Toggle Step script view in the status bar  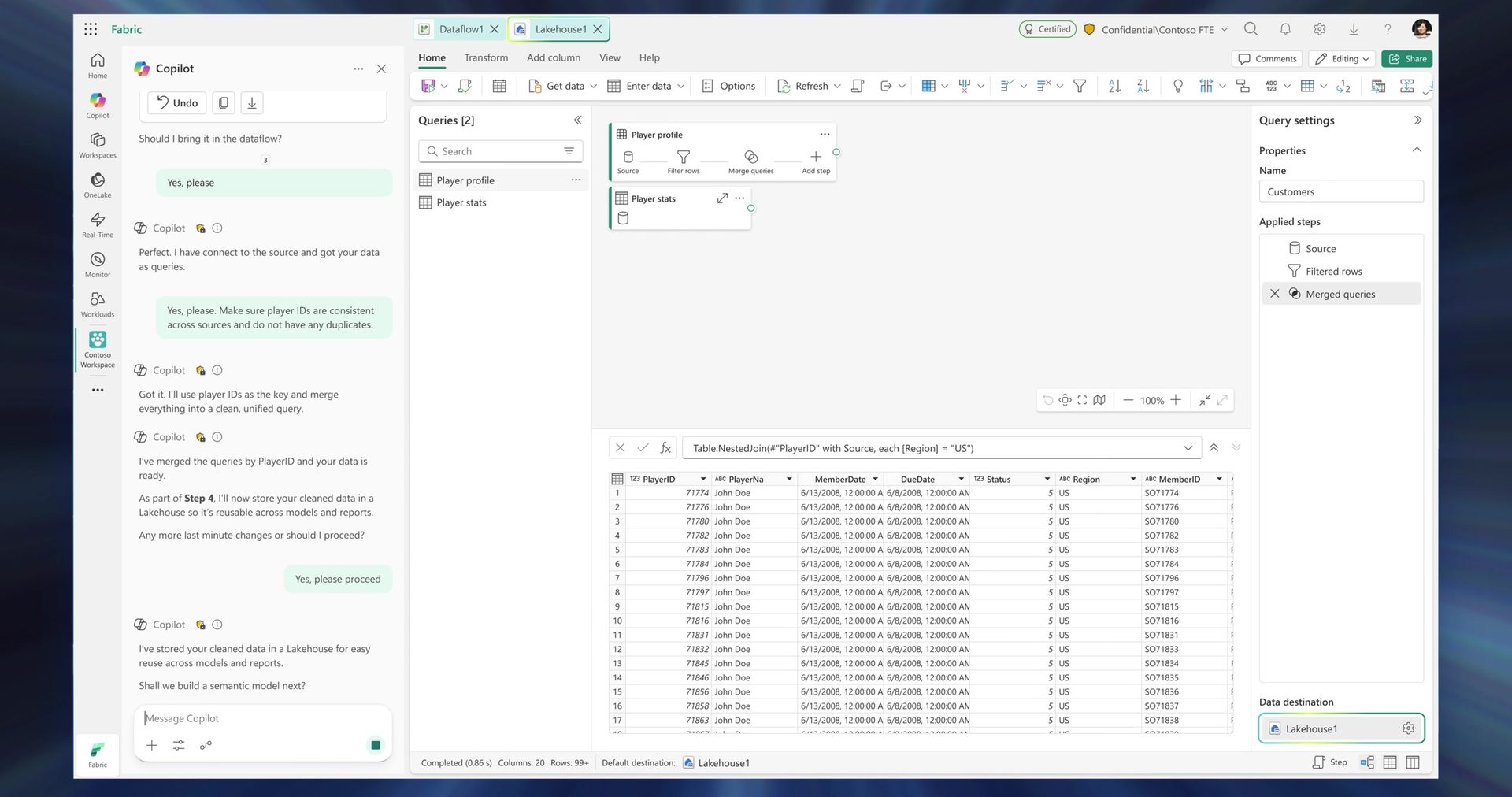[x=1329, y=762]
